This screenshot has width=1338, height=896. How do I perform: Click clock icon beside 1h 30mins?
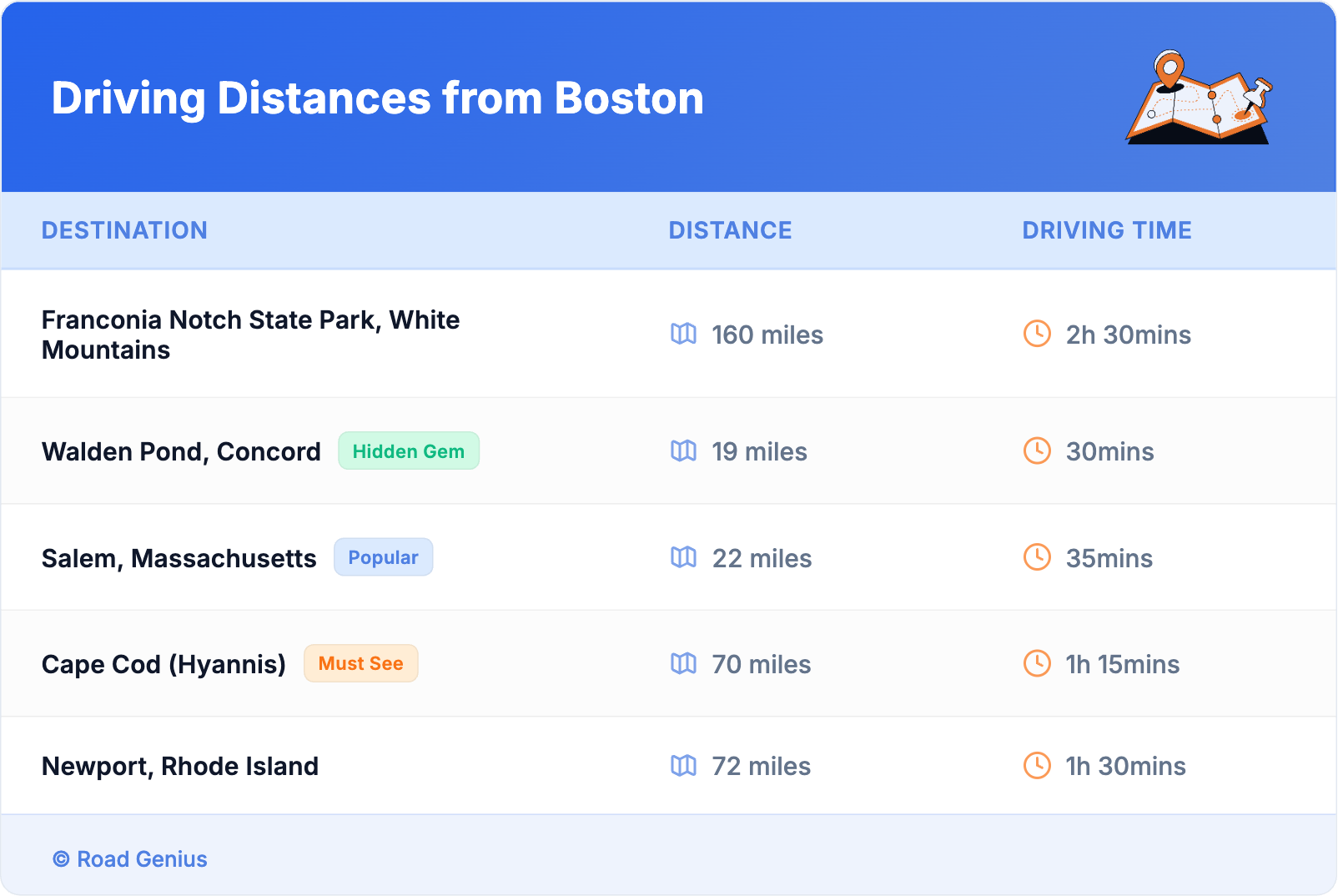pos(1037,765)
